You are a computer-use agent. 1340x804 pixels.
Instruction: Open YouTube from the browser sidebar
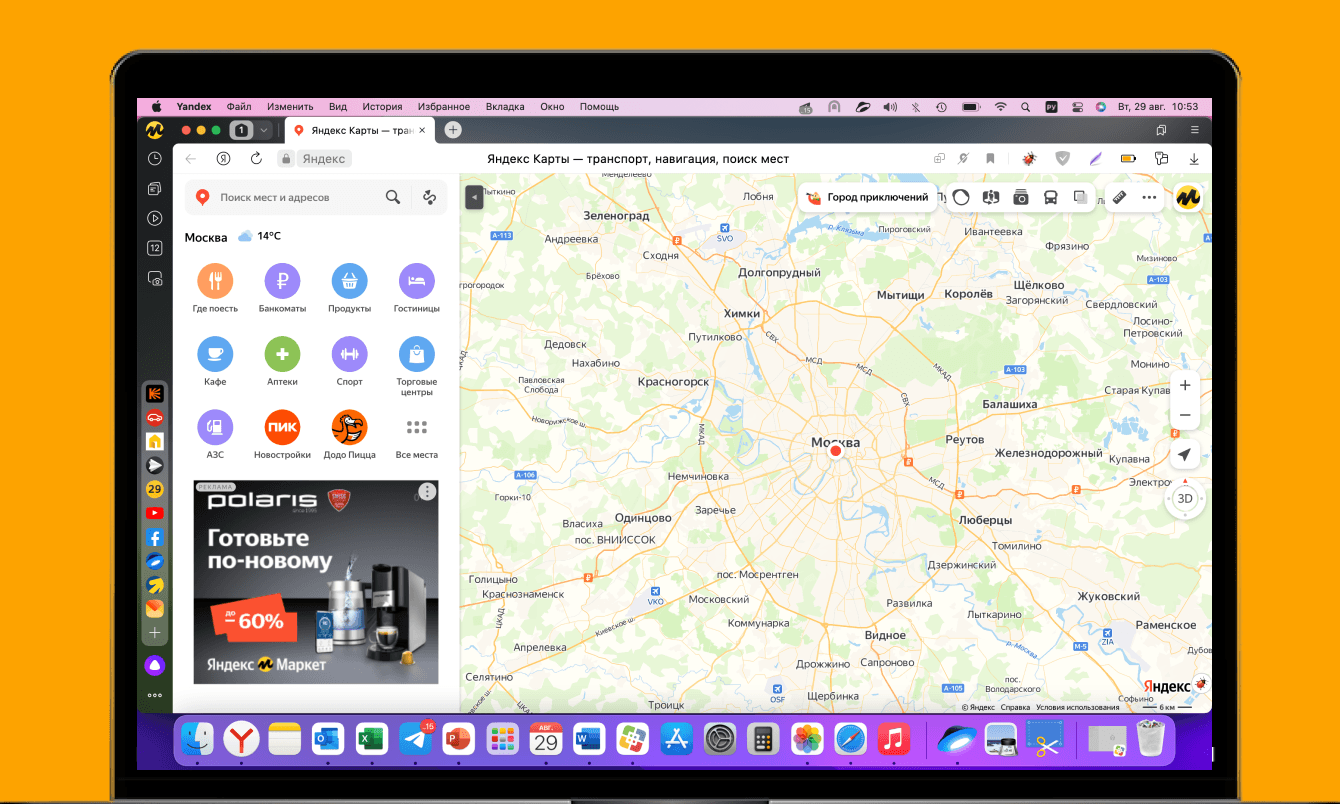[x=155, y=513]
